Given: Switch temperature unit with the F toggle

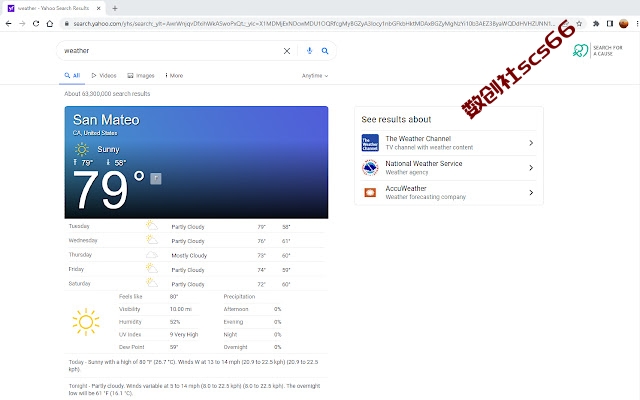Looking at the screenshot, I should click(156, 178).
